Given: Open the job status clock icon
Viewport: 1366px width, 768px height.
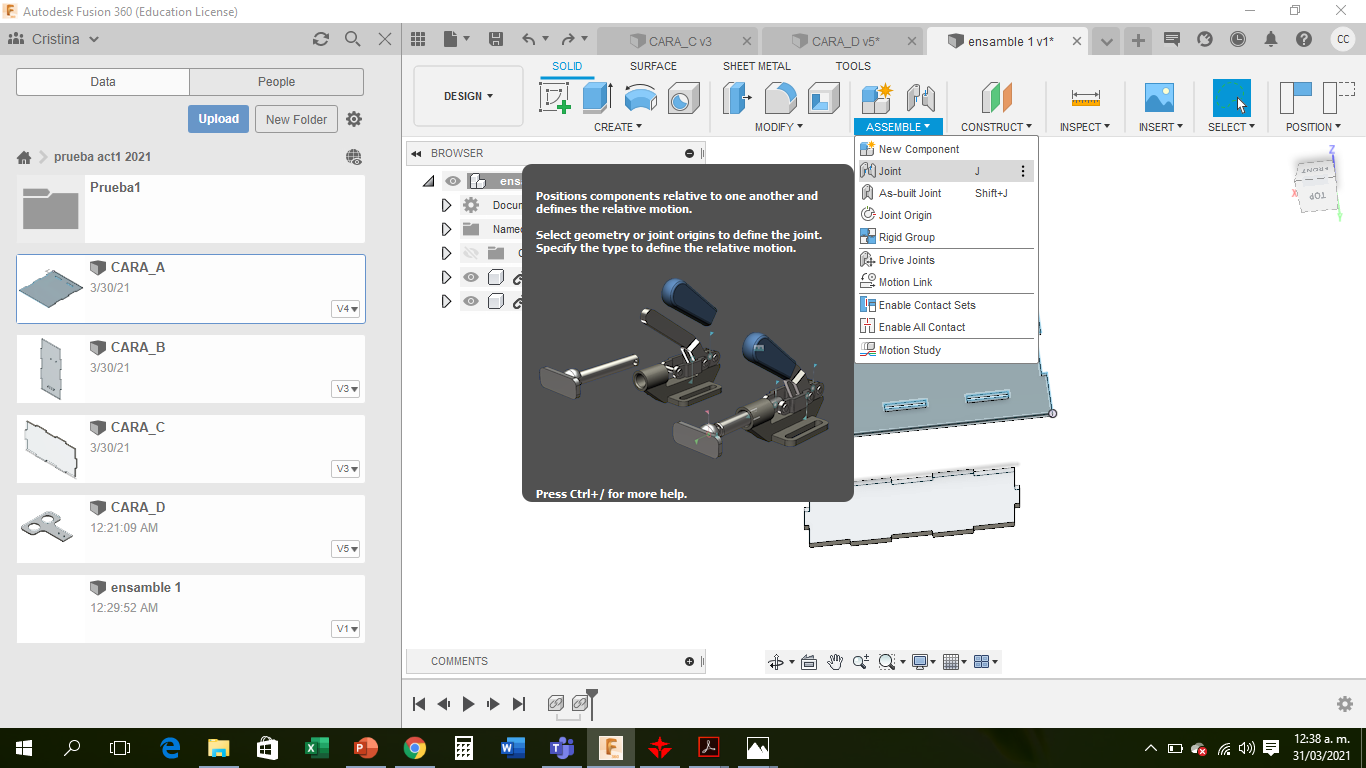Looking at the screenshot, I should coord(1238,39).
